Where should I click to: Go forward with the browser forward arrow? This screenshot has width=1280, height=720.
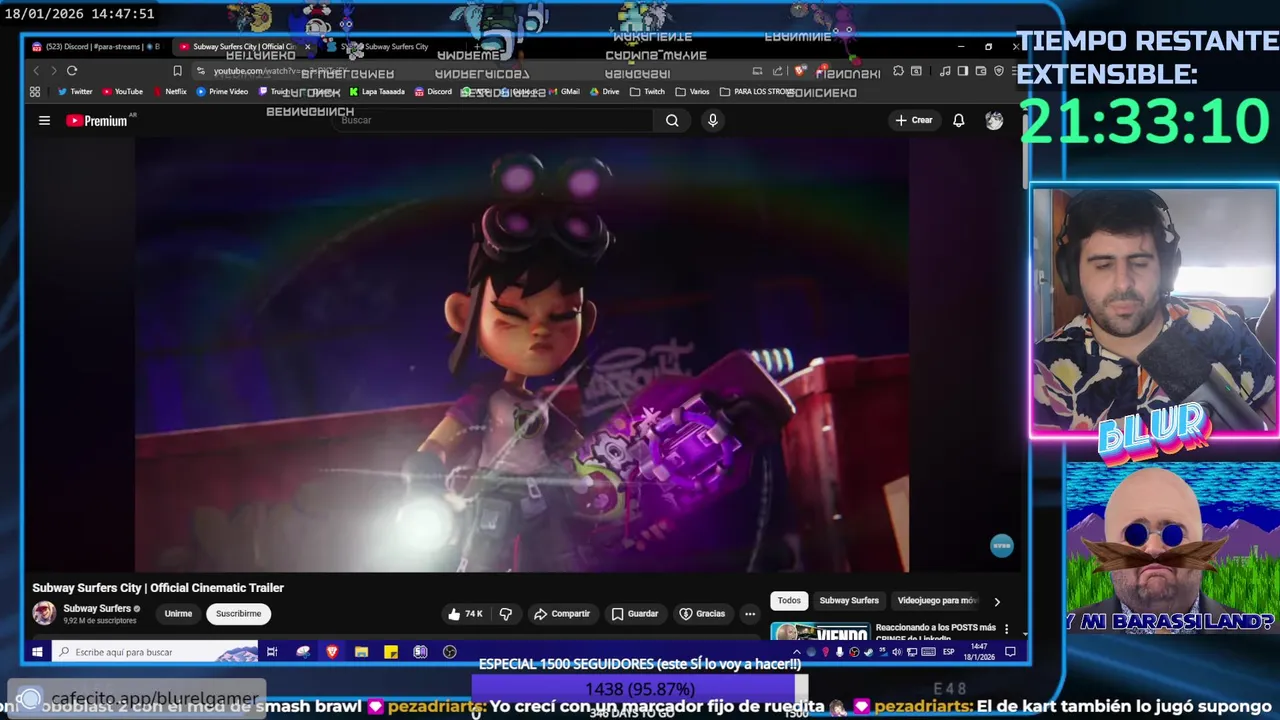coord(53,71)
